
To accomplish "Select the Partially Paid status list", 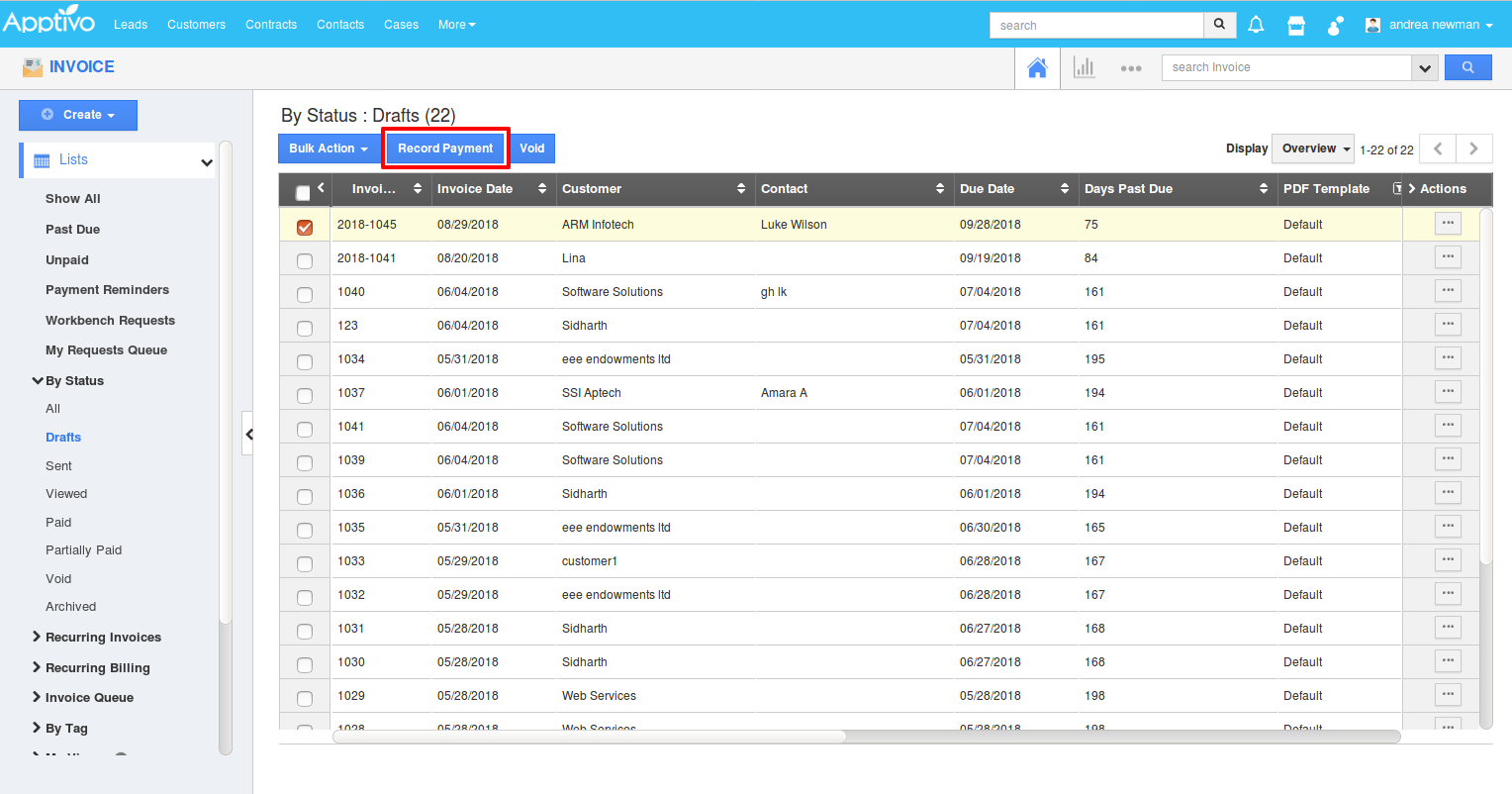I will click(x=83, y=550).
